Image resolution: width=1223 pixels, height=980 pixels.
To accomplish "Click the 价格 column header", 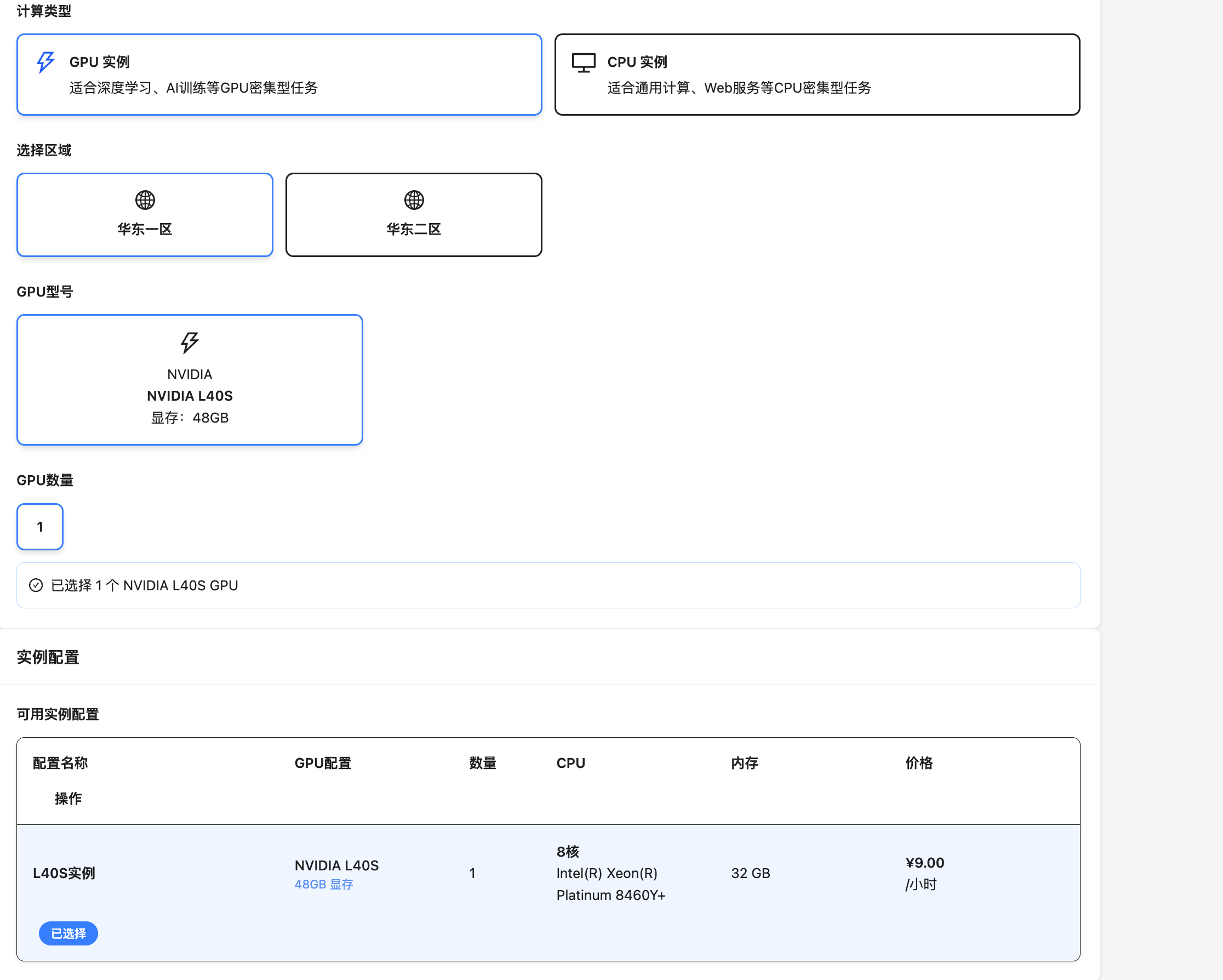I will click(x=918, y=762).
